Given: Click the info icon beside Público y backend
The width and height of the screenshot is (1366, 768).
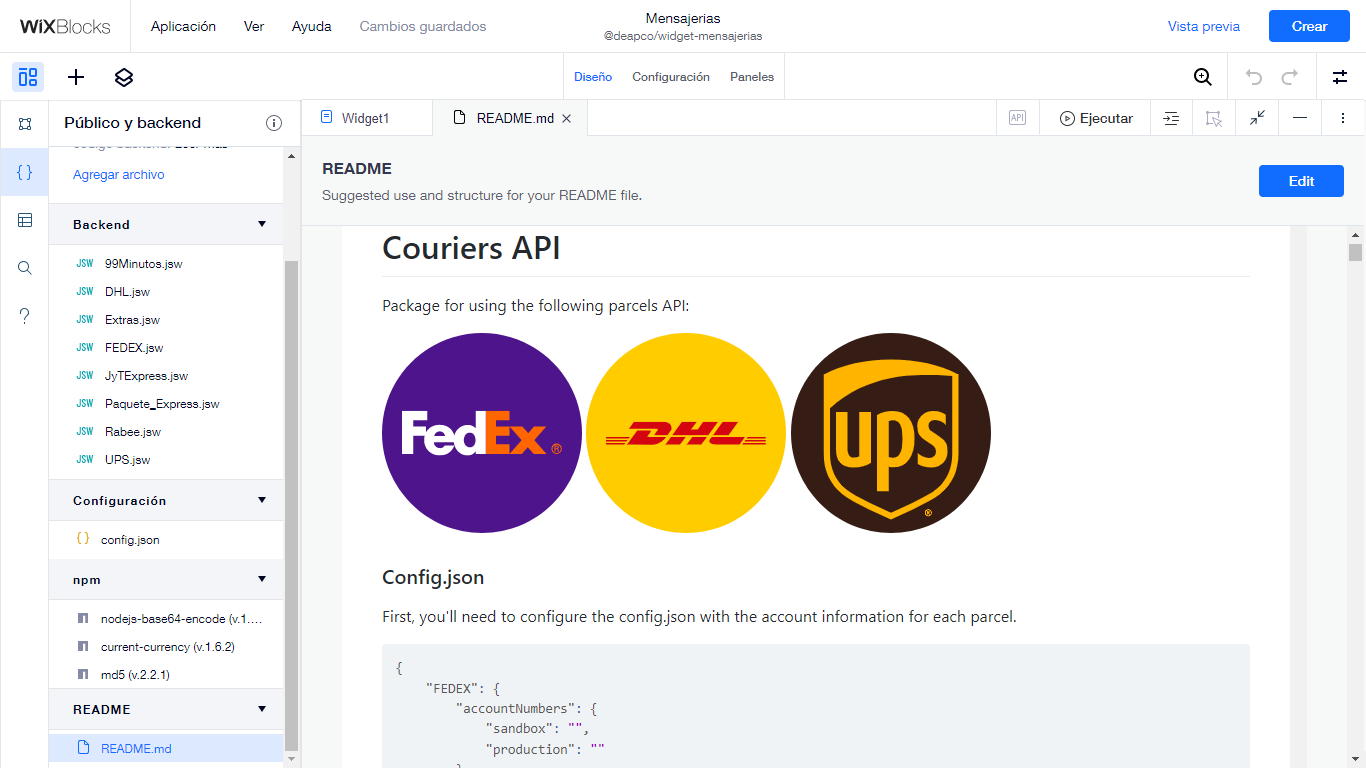Looking at the screenshot, I should pos(274,123).
